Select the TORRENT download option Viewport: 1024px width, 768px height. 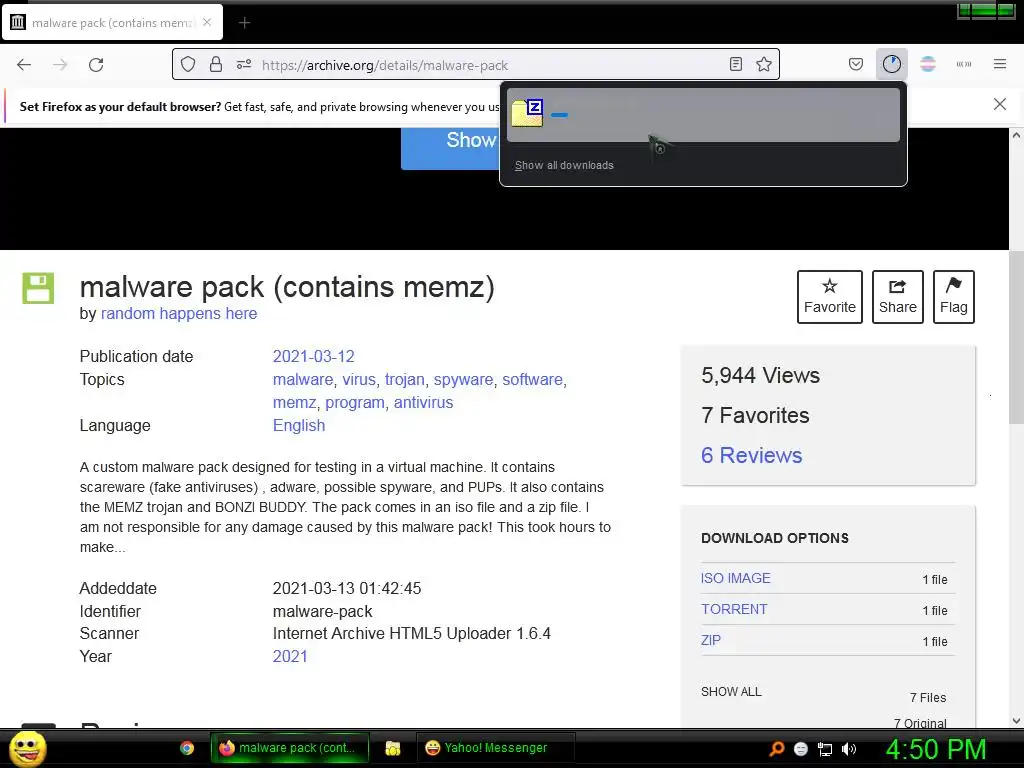click(x=734, y=609)
